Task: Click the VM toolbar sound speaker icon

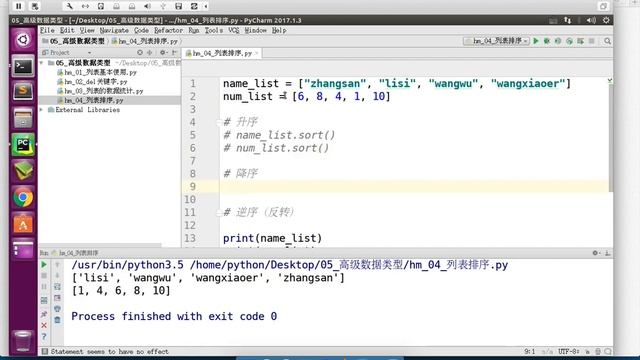Action: coord(147,6)
